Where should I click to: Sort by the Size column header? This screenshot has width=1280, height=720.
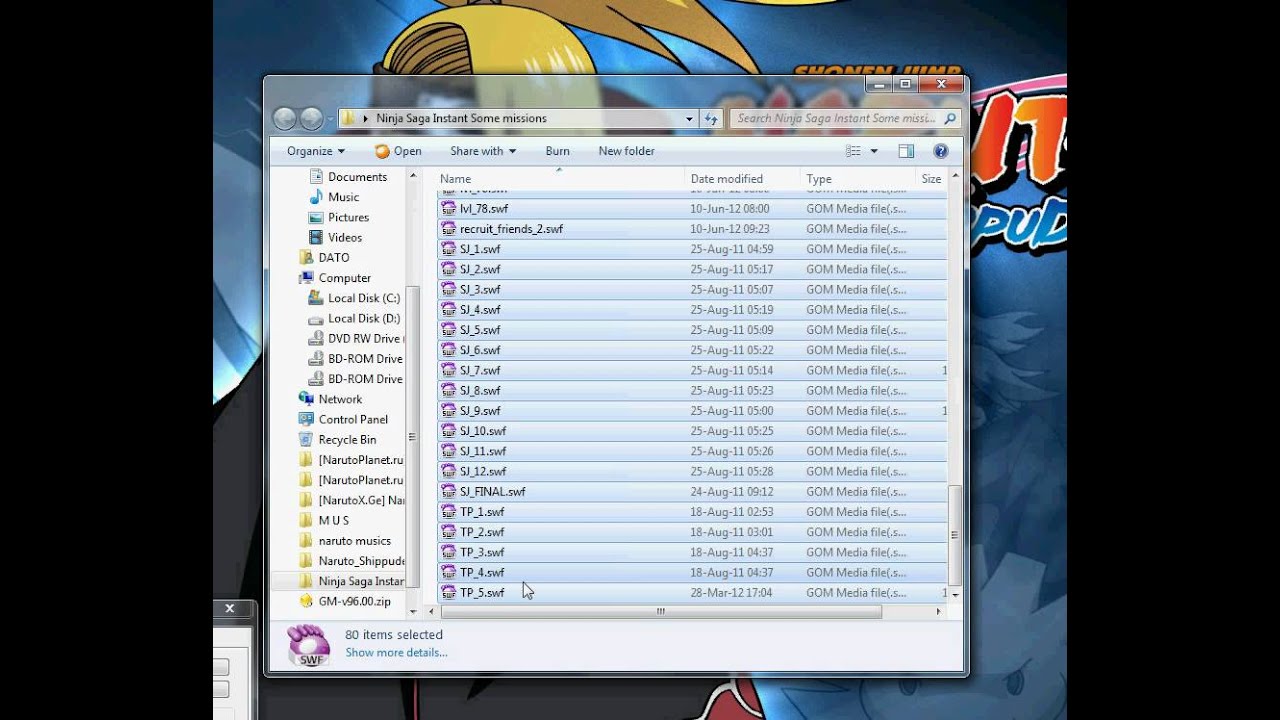click(x=931, y=179)
